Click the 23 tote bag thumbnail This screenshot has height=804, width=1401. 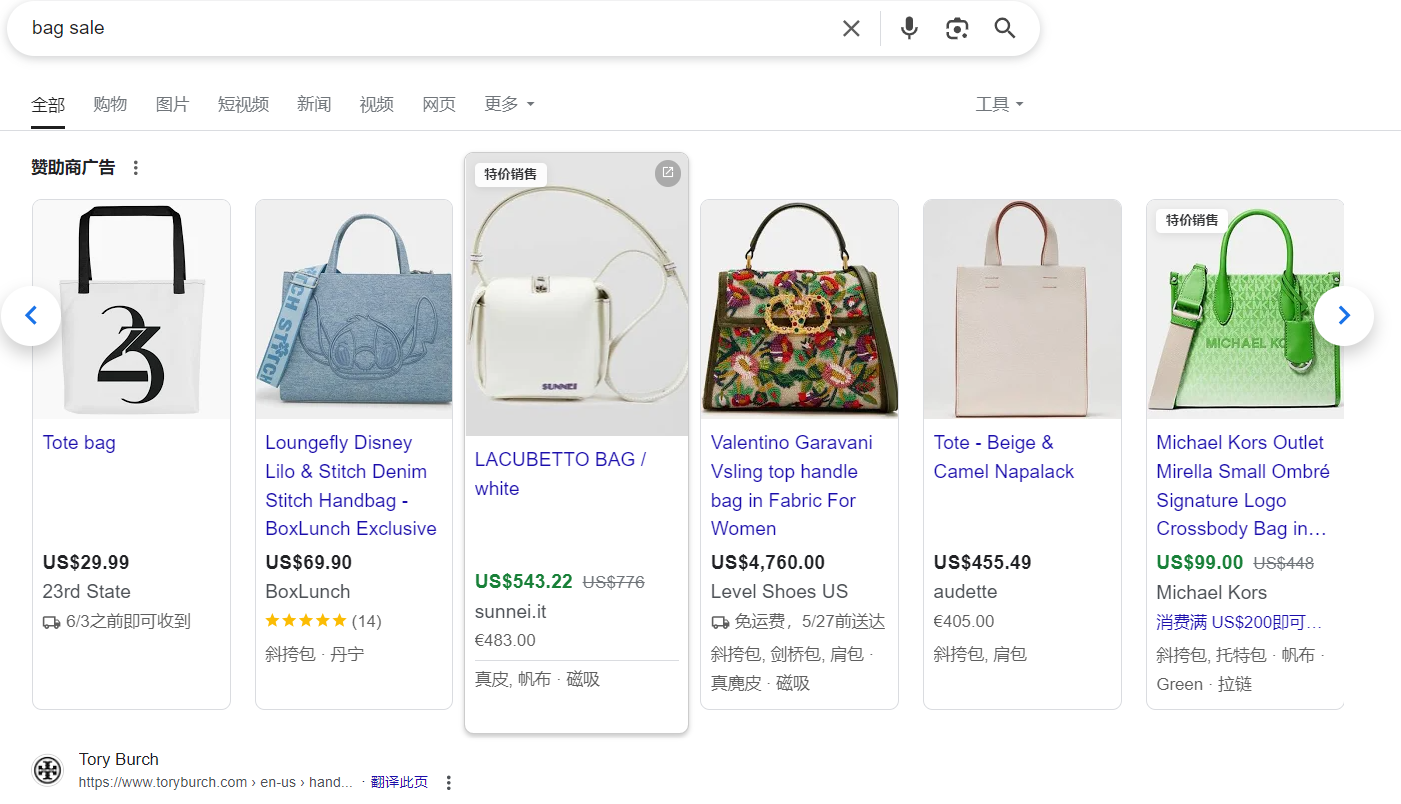coord(132,309)
